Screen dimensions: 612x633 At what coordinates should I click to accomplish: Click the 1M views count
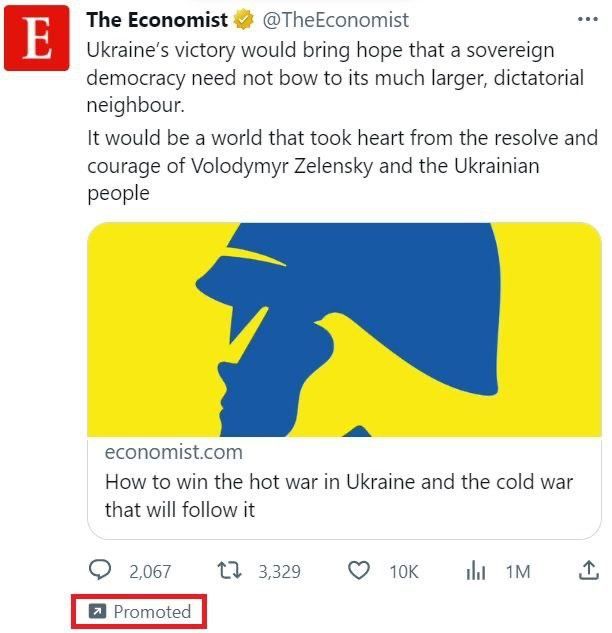coord(518,572)
